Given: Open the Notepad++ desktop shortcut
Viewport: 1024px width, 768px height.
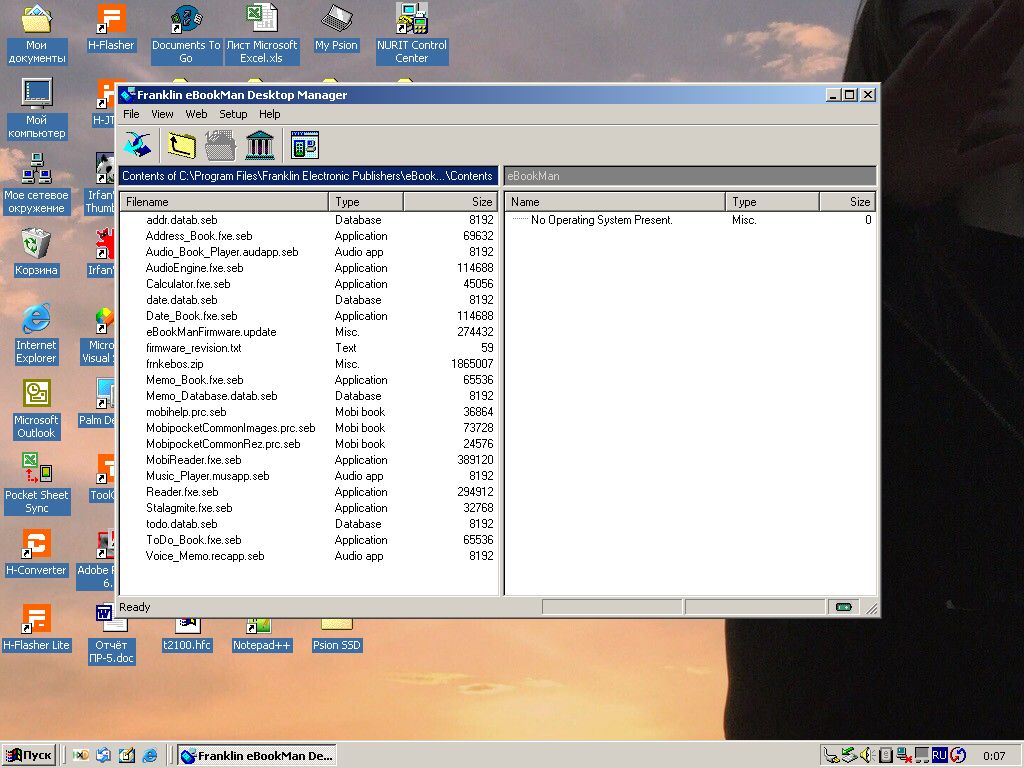Looking at the screenshot, I should point(261,637).
